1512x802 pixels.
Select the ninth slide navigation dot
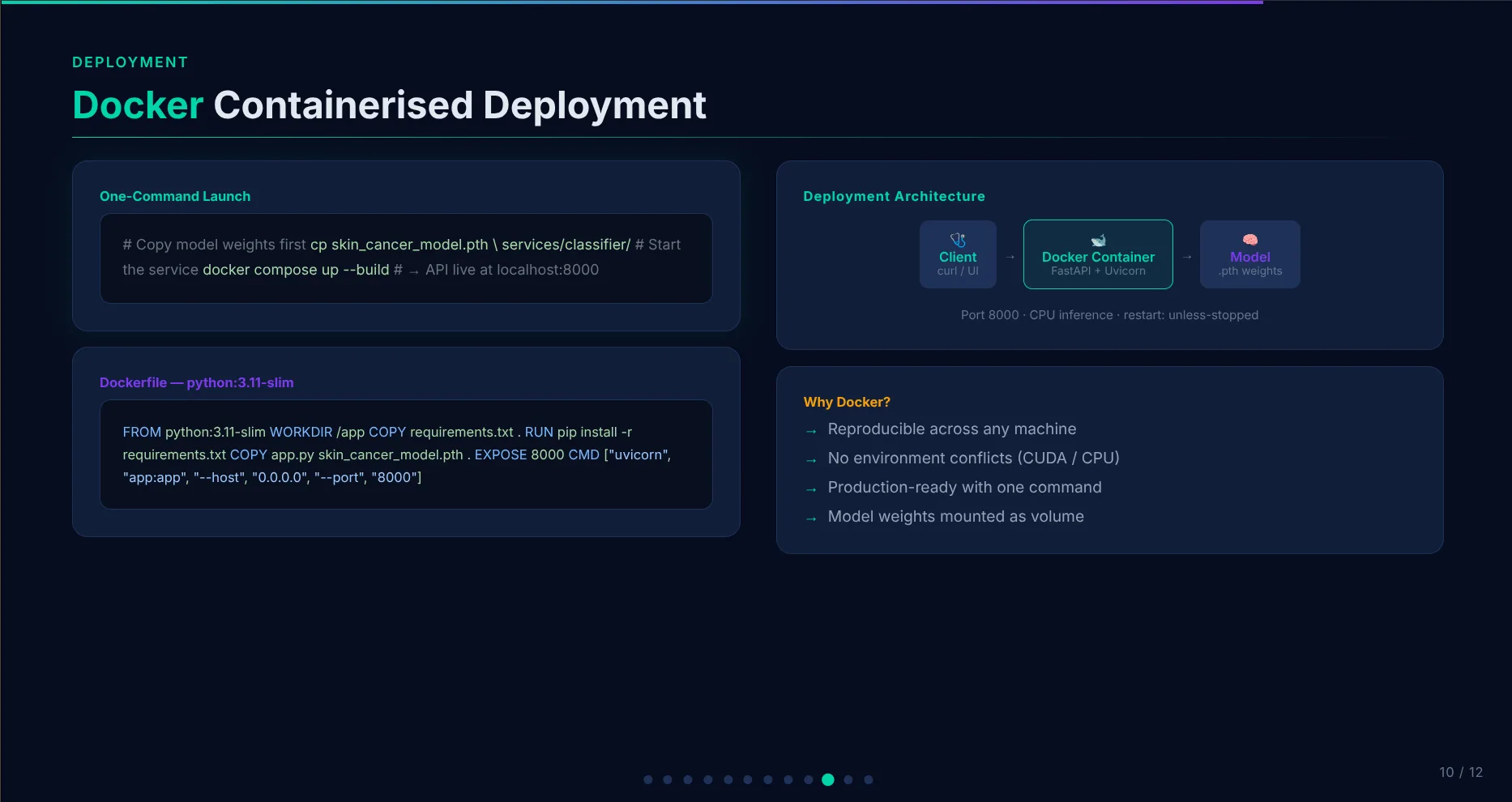(x=808, y=779)
